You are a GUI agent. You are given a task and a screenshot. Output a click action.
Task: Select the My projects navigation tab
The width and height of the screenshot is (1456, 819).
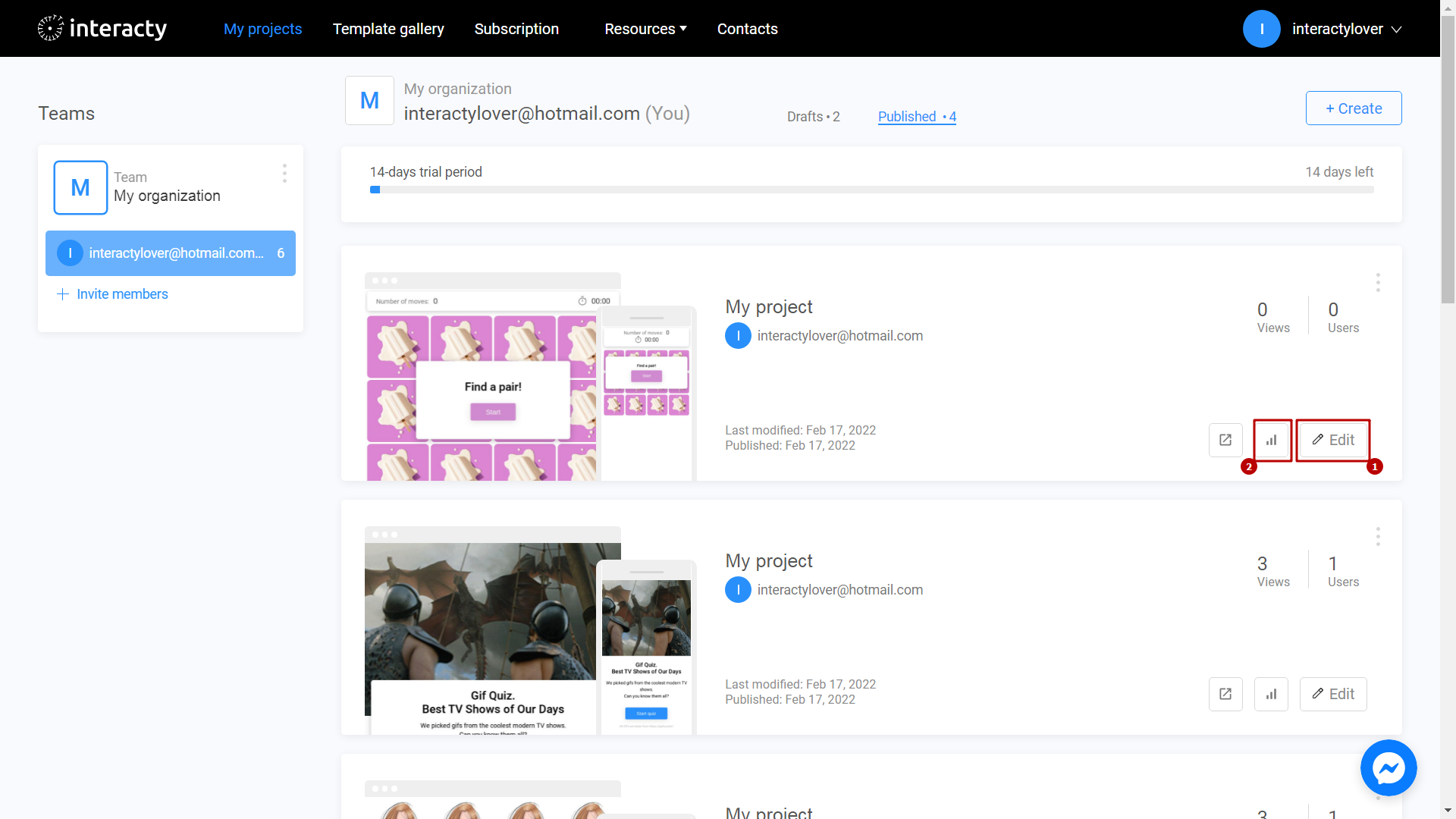[x=263, y=28]
